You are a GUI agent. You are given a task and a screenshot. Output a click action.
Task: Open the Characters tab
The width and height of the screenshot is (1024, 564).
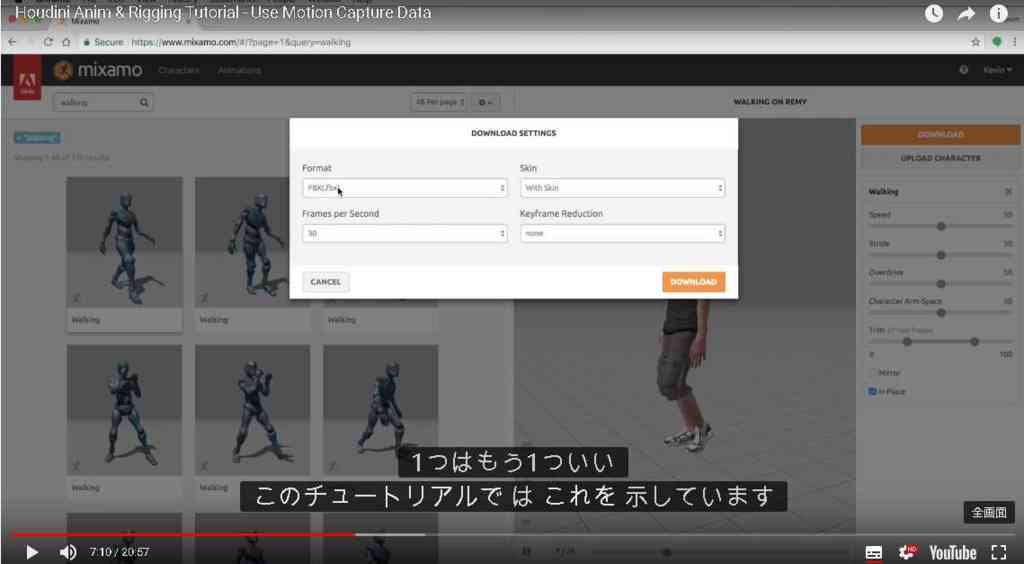(179, 70)
